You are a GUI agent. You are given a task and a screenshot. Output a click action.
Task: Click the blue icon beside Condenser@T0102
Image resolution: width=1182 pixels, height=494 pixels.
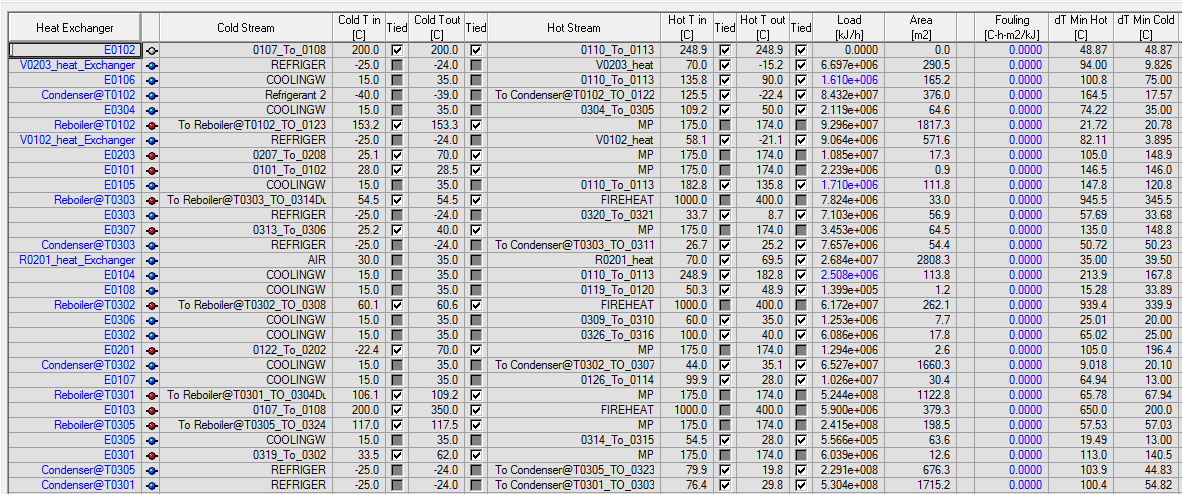152,95
